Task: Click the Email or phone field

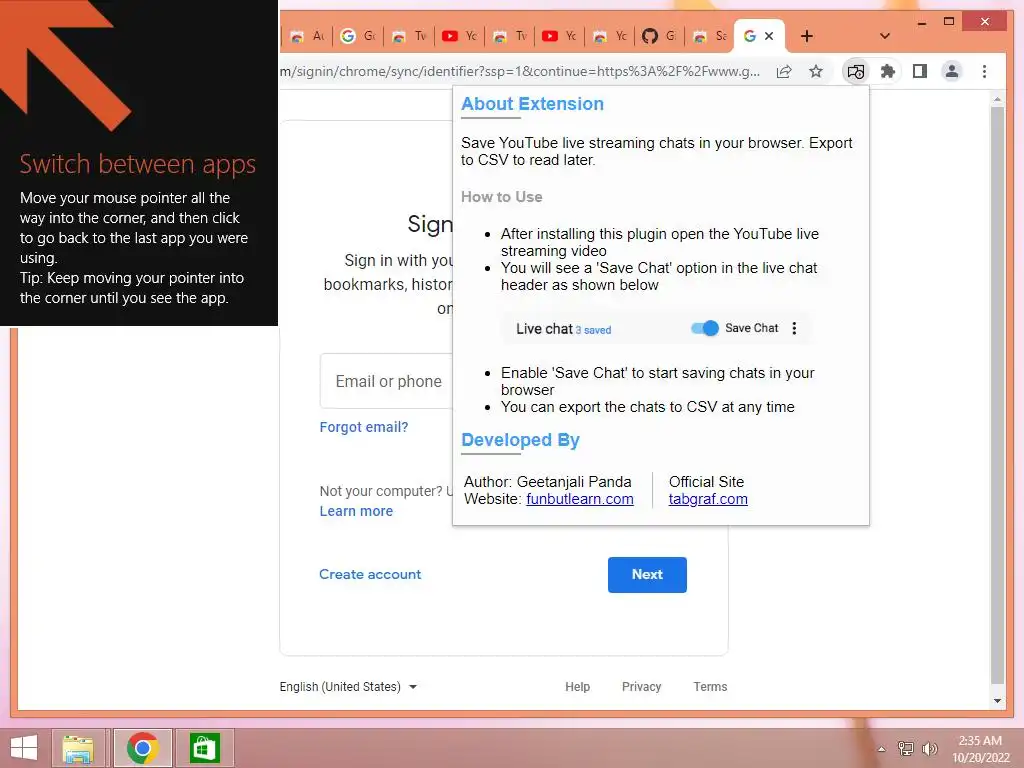Action: [x=387, y=381]
